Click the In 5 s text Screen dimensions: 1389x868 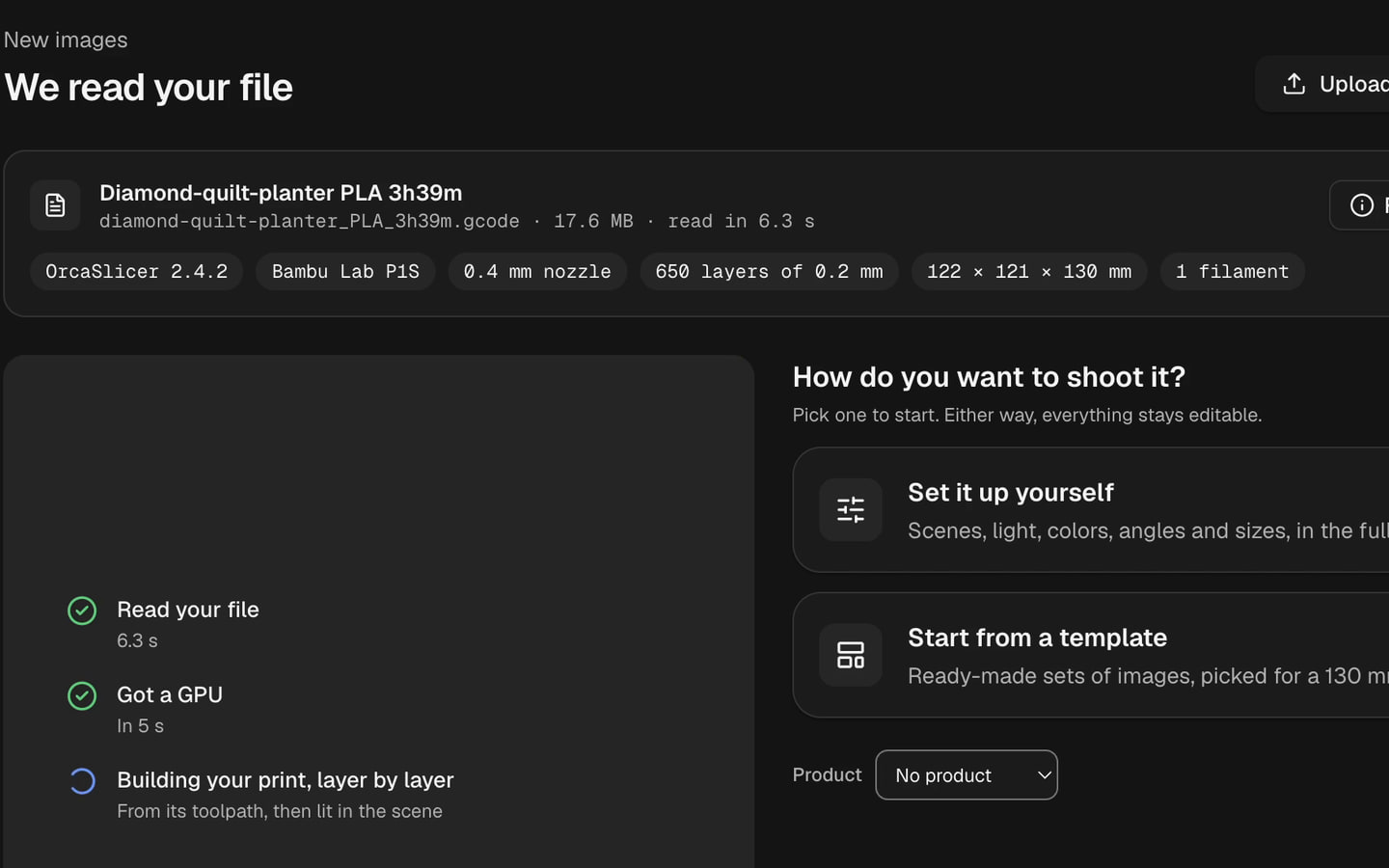tap(140, 725)
